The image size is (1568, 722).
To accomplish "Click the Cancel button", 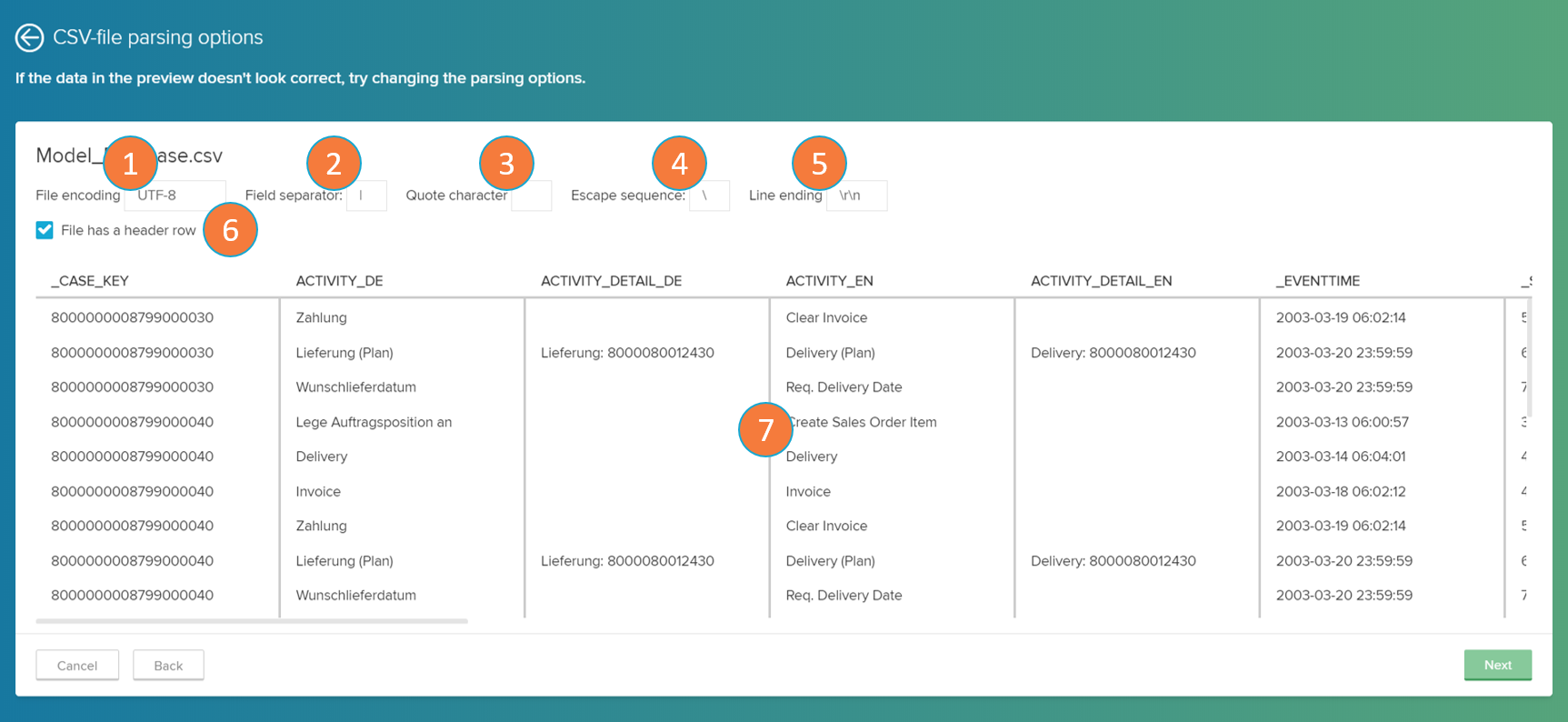I will (77, 666).
